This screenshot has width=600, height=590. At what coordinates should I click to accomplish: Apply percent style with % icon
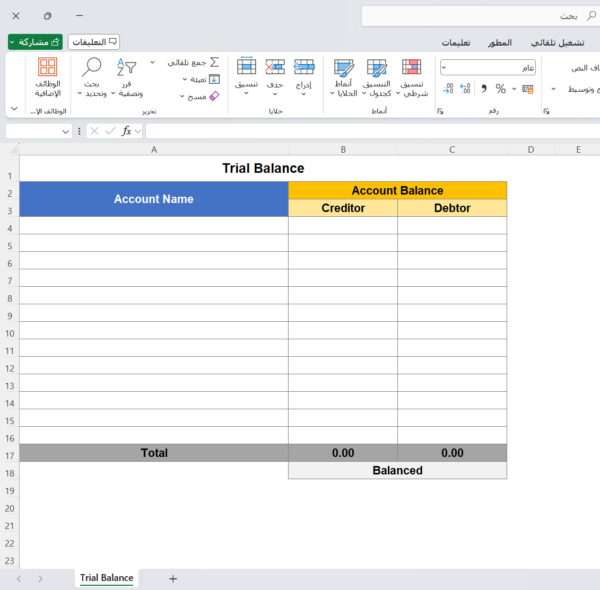pyautogui.click(x=500, y=88)
